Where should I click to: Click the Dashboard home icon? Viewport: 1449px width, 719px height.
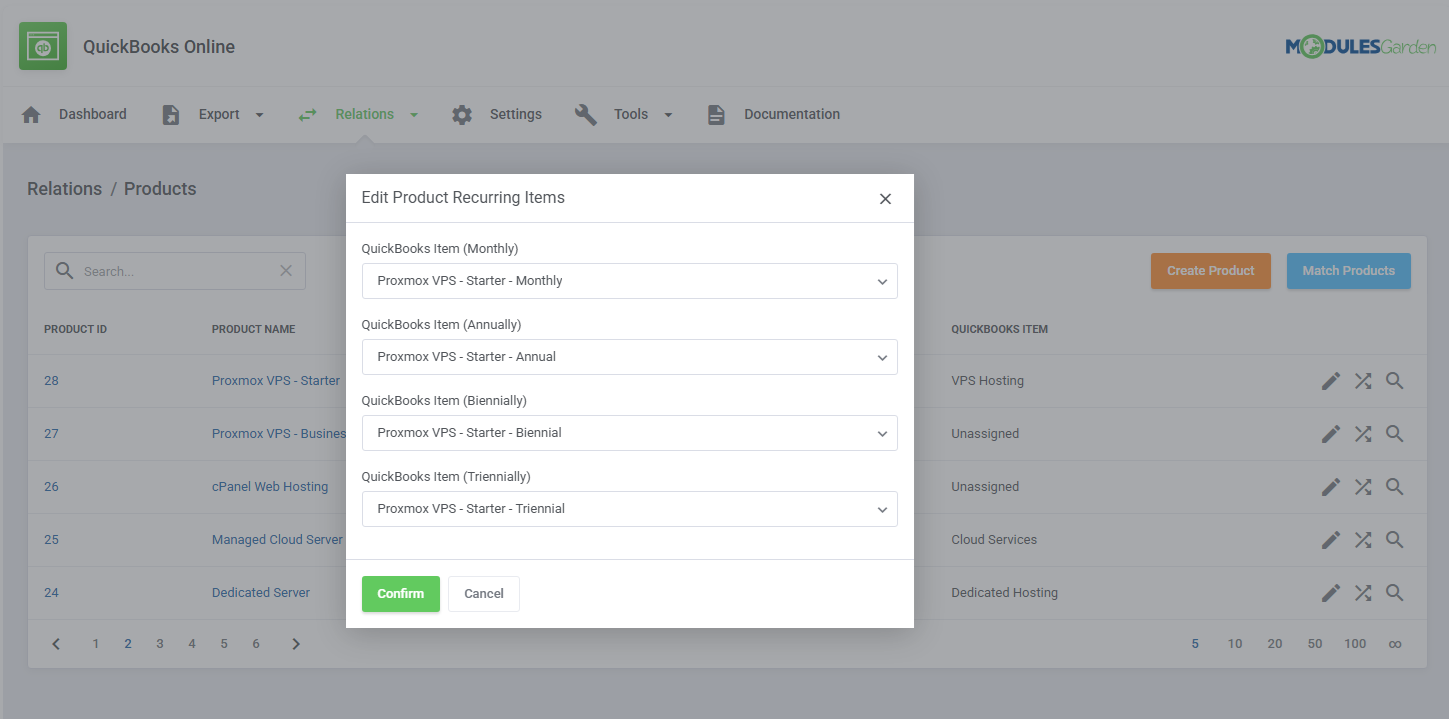point(31,114)
